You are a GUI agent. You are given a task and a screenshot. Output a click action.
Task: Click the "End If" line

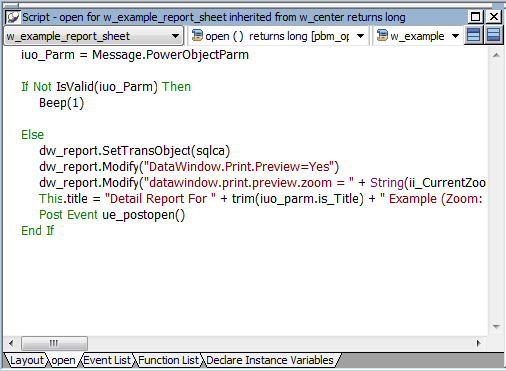(37, 231)
